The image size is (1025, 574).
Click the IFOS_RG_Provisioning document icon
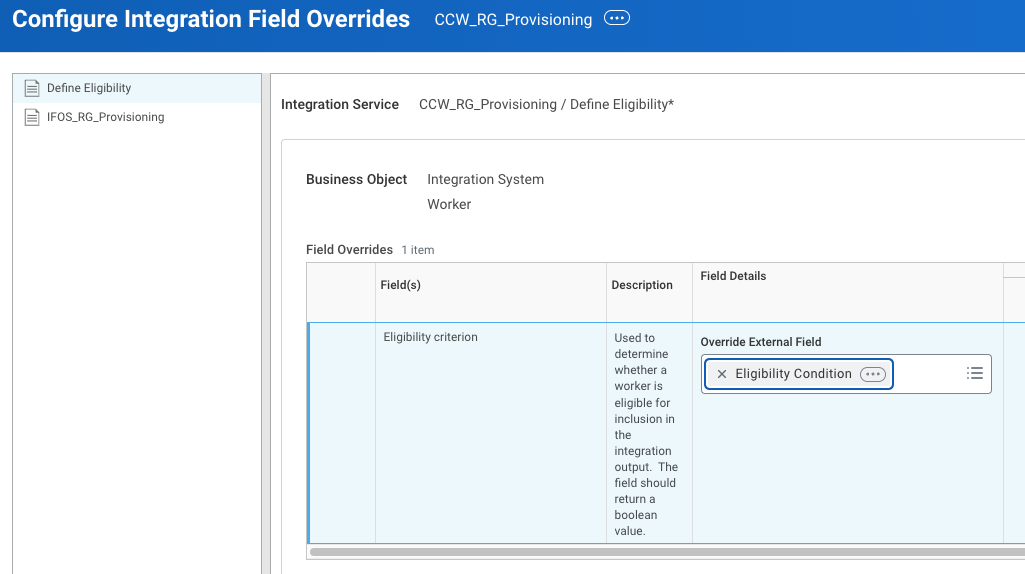coord(31,117)
